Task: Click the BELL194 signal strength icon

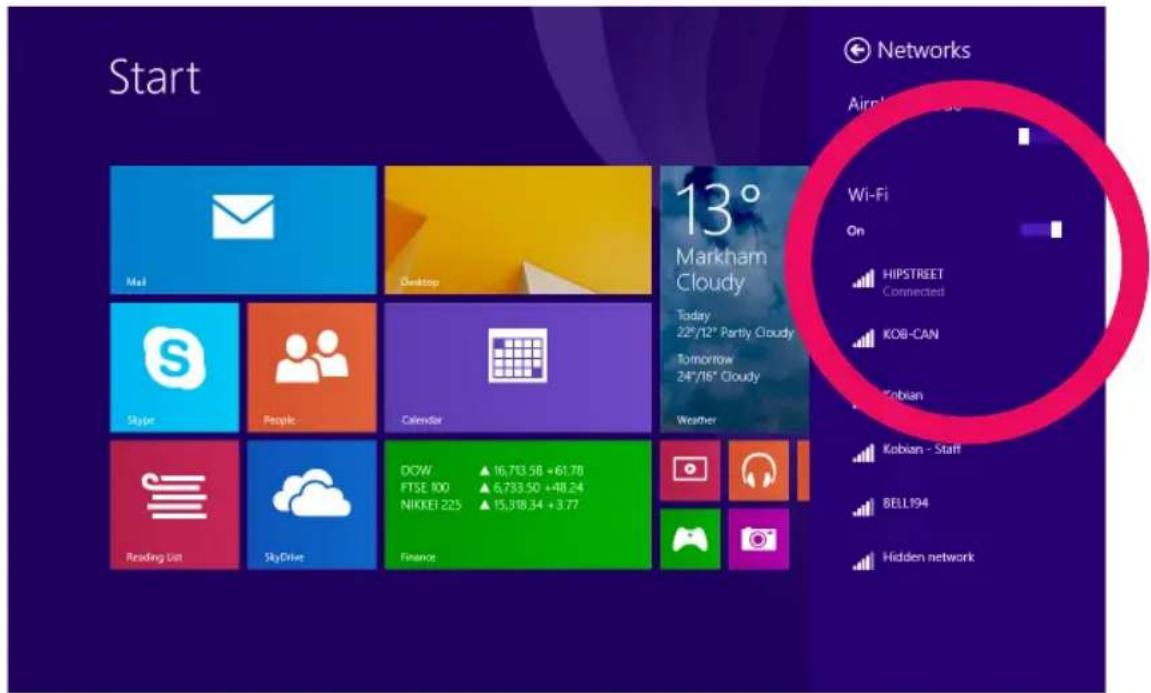Action: pos(863,507)
